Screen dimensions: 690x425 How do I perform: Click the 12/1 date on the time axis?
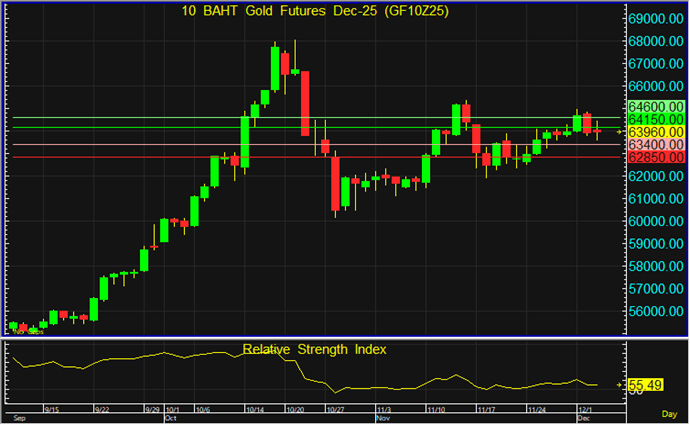tap(582, 410)
